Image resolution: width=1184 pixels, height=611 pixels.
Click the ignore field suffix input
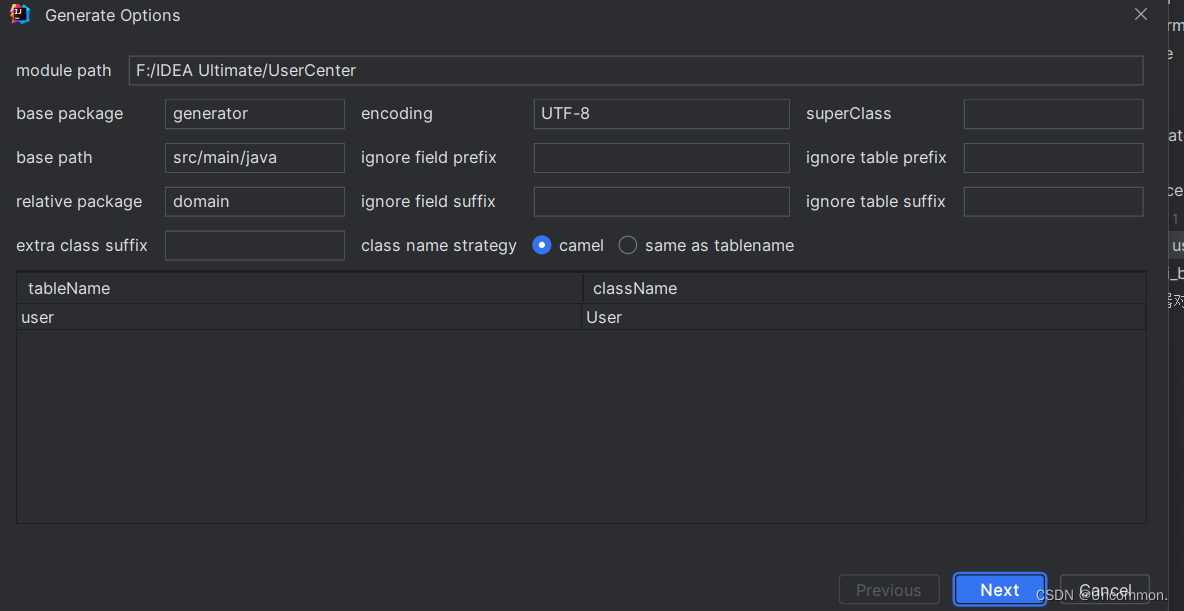(661, 202)
